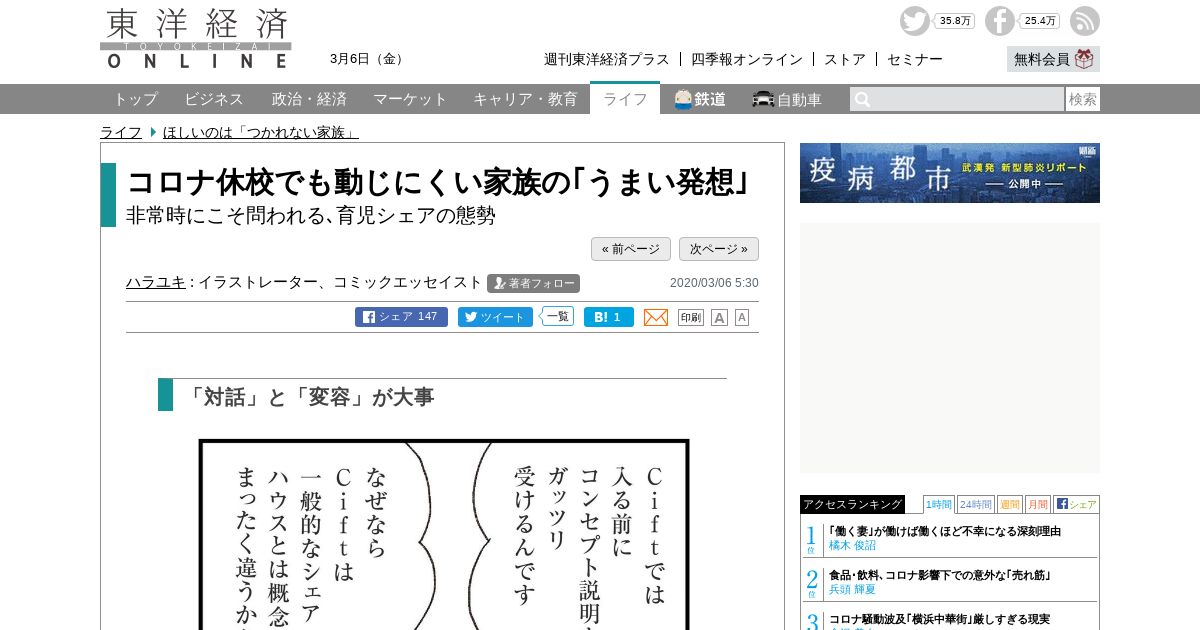
Task: Click the Twitter follower count 35.8万
Action: (x=955, y=21)
